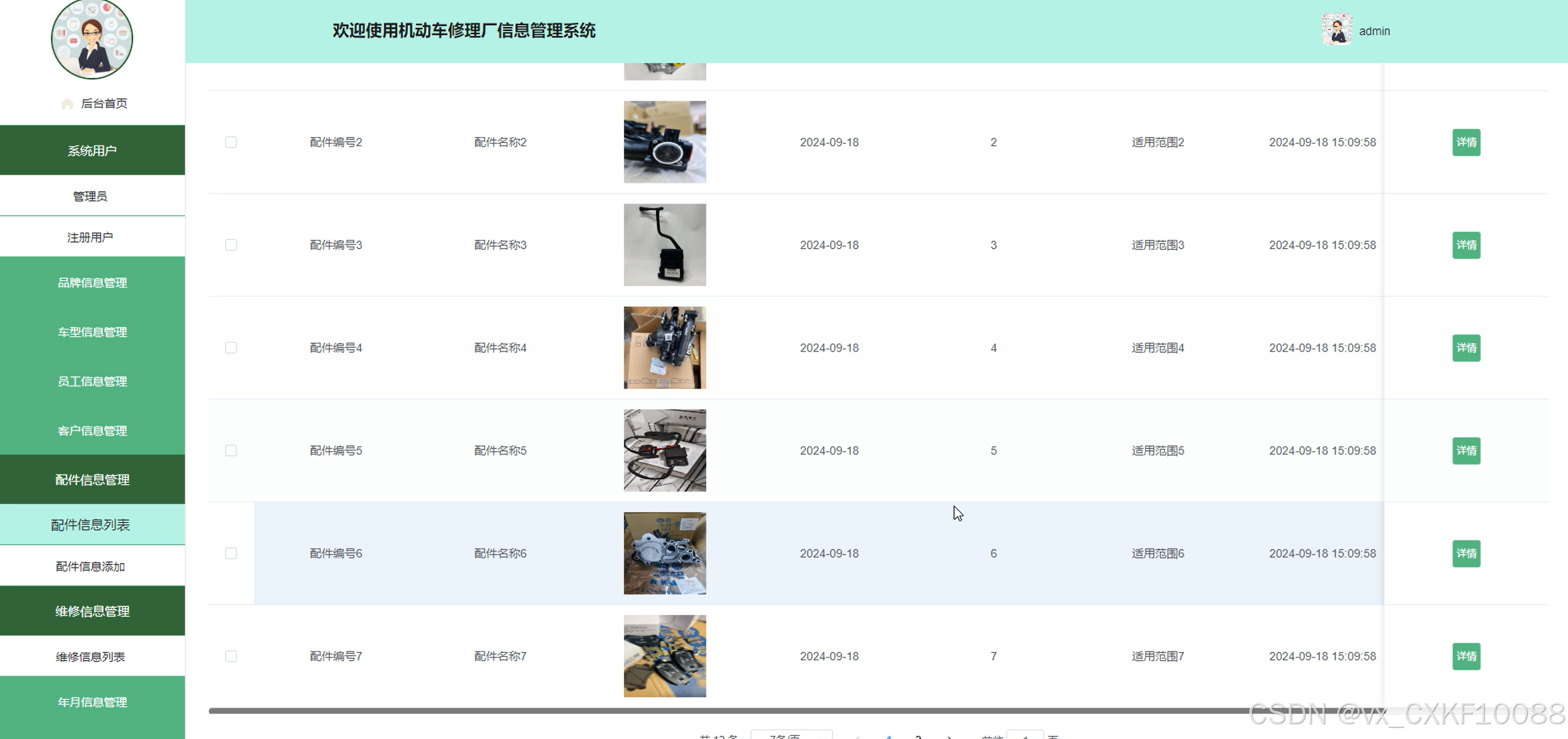The width and height of the screenshot is (1568, 739).
Task: Click the home icon beside 后台首页
Action: pyautogui.click(x=67, y=104)
